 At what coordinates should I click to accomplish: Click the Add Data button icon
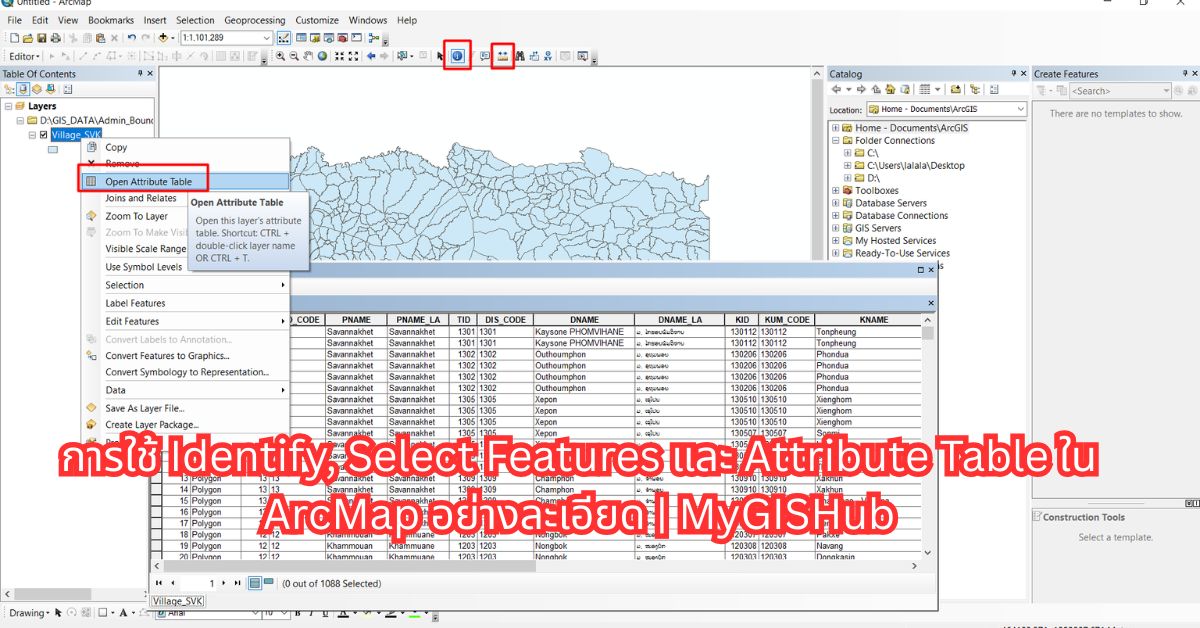[x=162, y=37]
